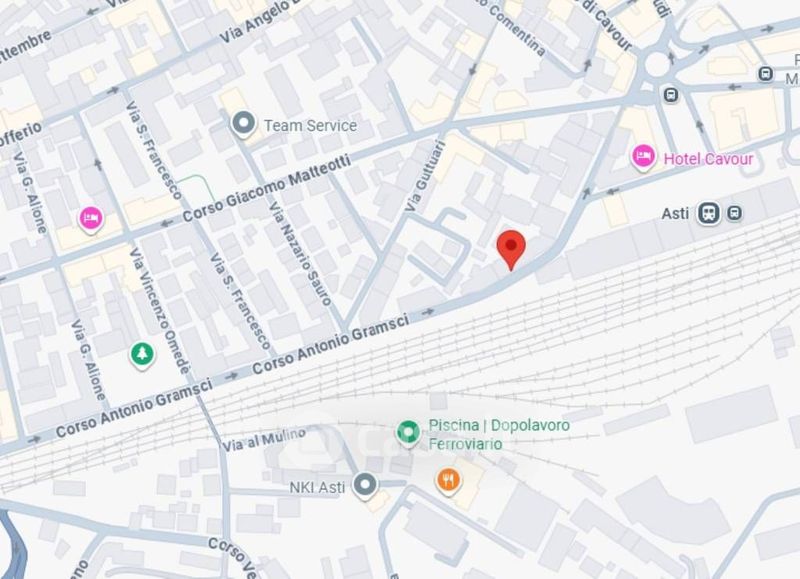This screenshot has height=579, width=800.
Task: Open the Team Service text label
Action: 310,125
